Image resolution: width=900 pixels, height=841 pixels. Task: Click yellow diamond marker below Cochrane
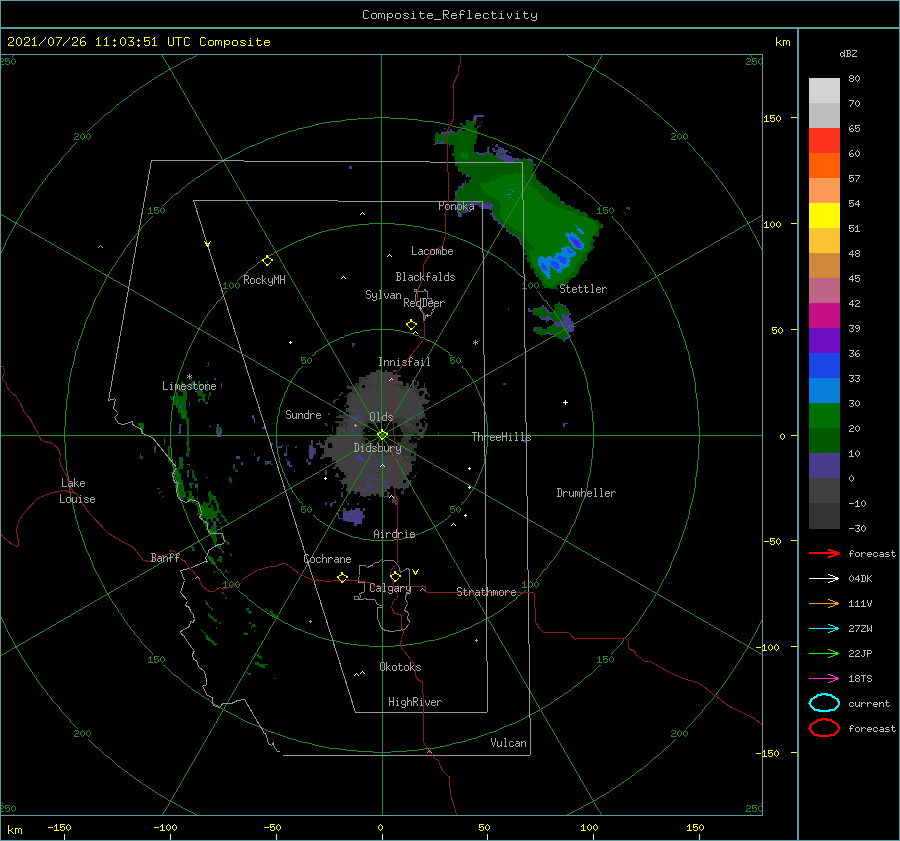tap(343, 578)
